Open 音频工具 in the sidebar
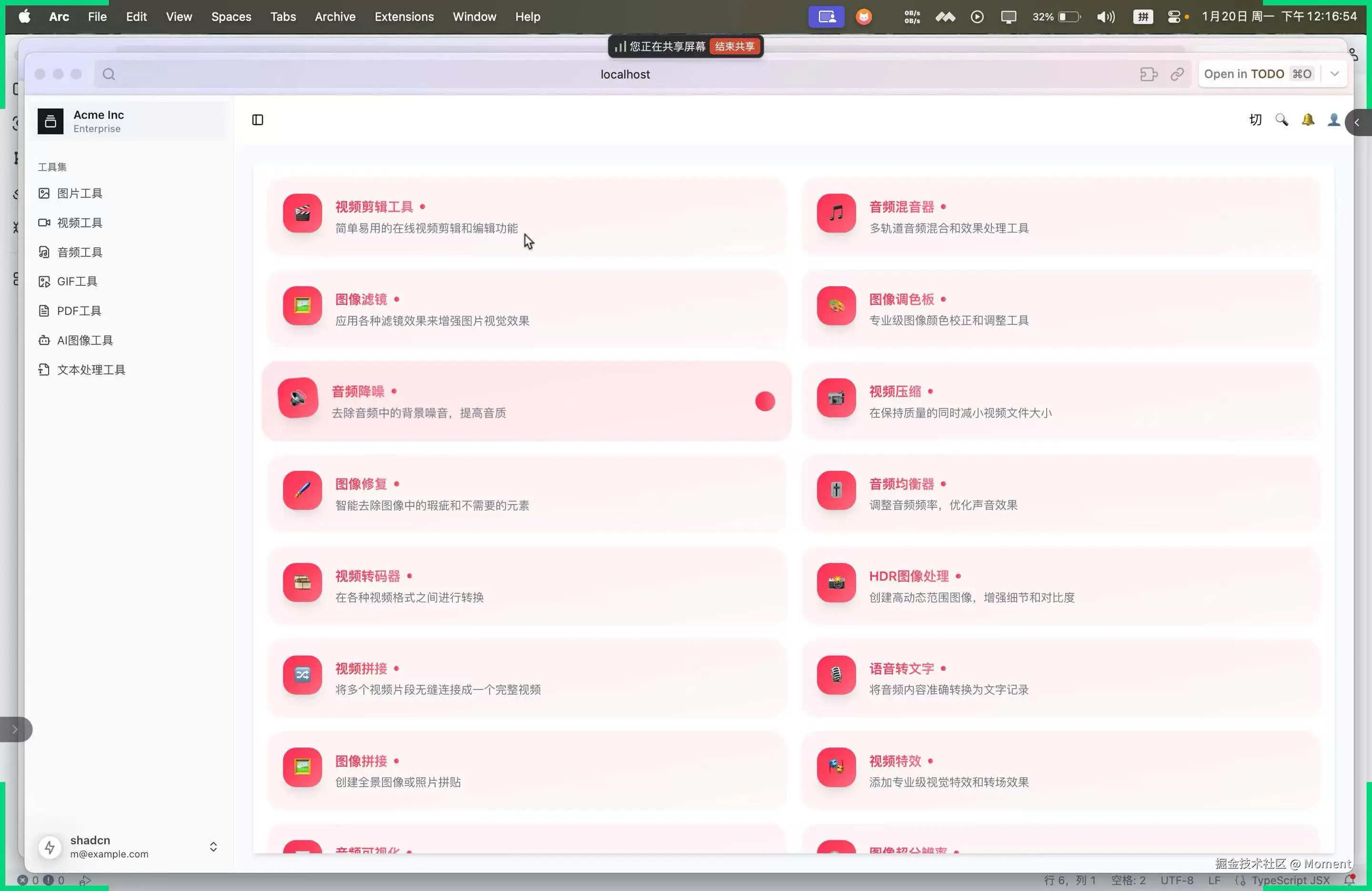This screenshot has height=891, width=1372. 129,252
